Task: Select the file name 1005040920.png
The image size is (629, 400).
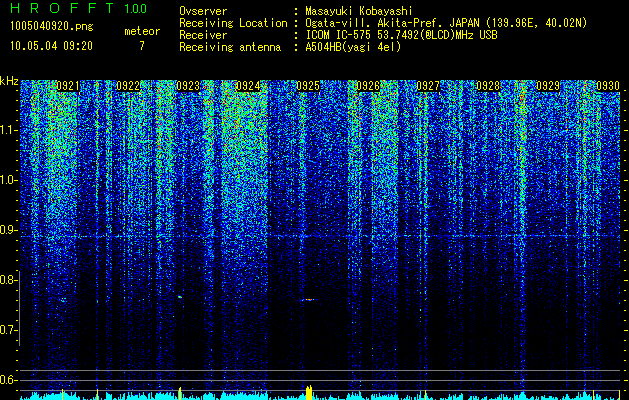Action: (x=52, y=27)
